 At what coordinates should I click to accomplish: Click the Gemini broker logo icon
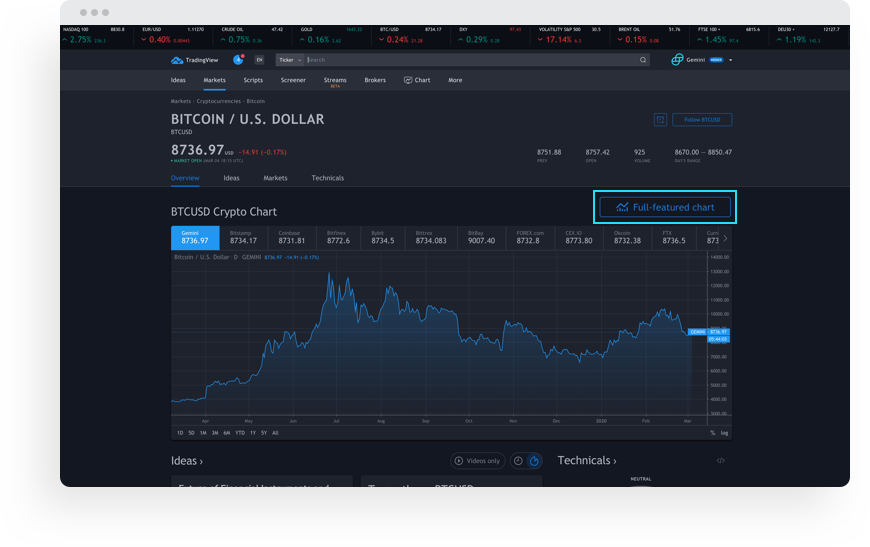[x=677, y=60]
